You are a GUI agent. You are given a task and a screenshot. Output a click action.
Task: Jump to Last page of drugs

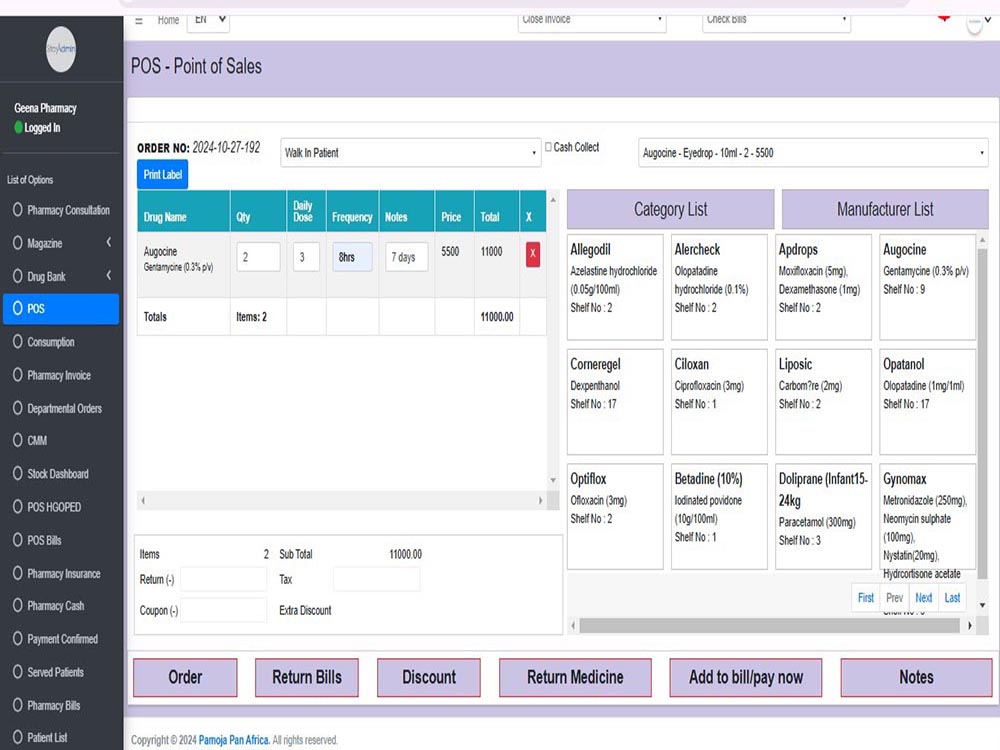952,598
